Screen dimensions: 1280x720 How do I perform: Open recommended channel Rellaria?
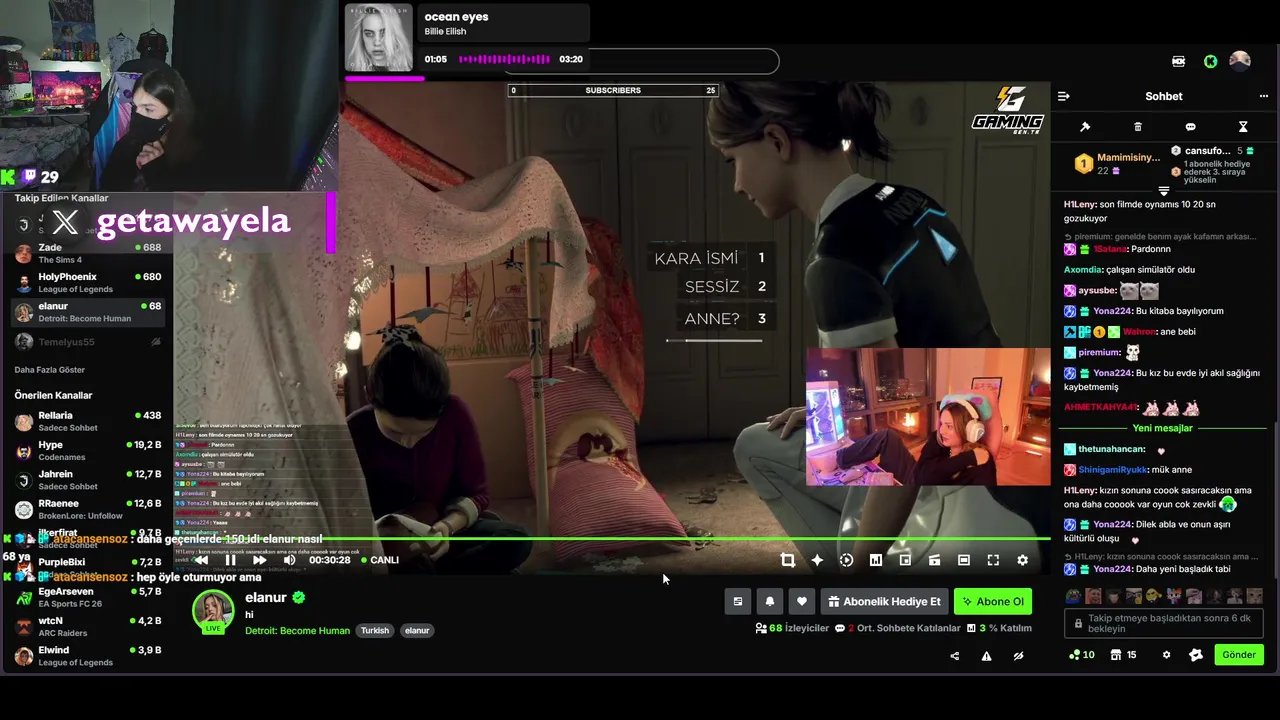click(88, 421)
